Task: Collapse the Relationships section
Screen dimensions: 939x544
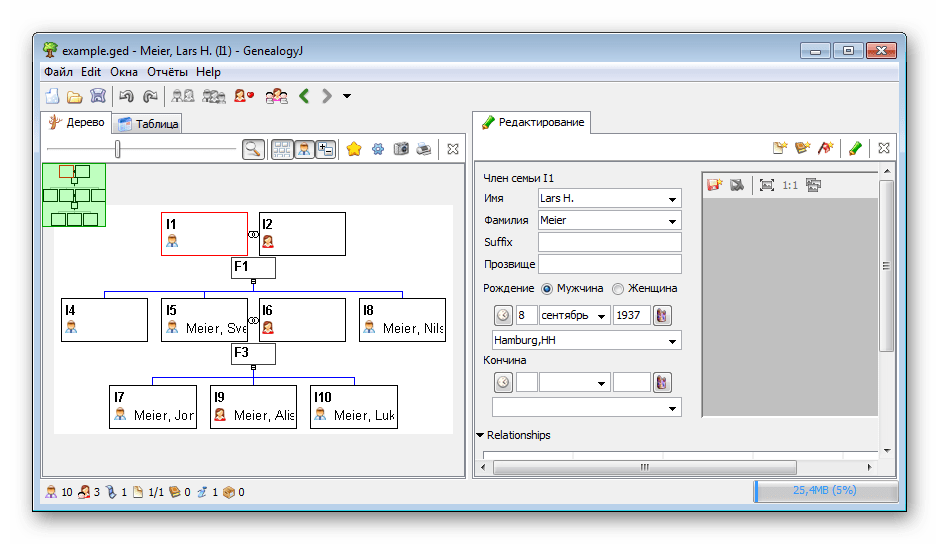Action: pyautogui.click(x=480, y=435)
